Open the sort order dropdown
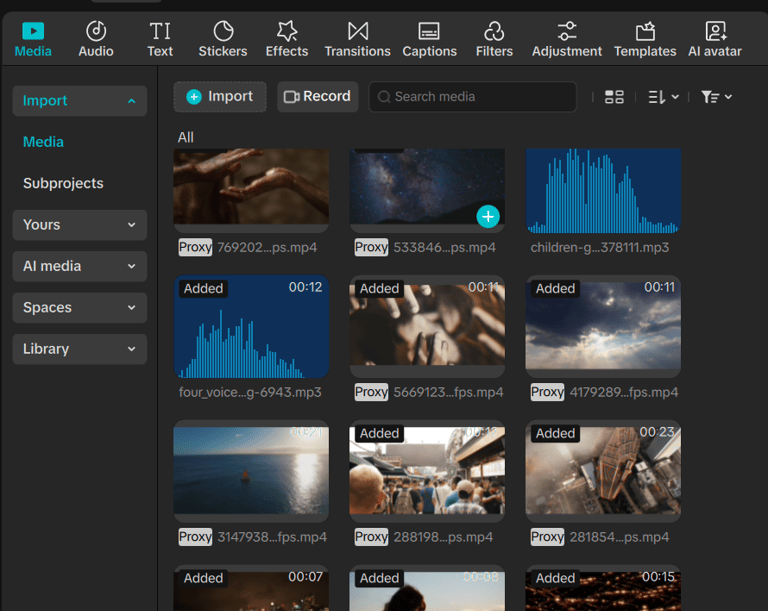The width and height of the screenshot is (768, 611). click(663, 97)
